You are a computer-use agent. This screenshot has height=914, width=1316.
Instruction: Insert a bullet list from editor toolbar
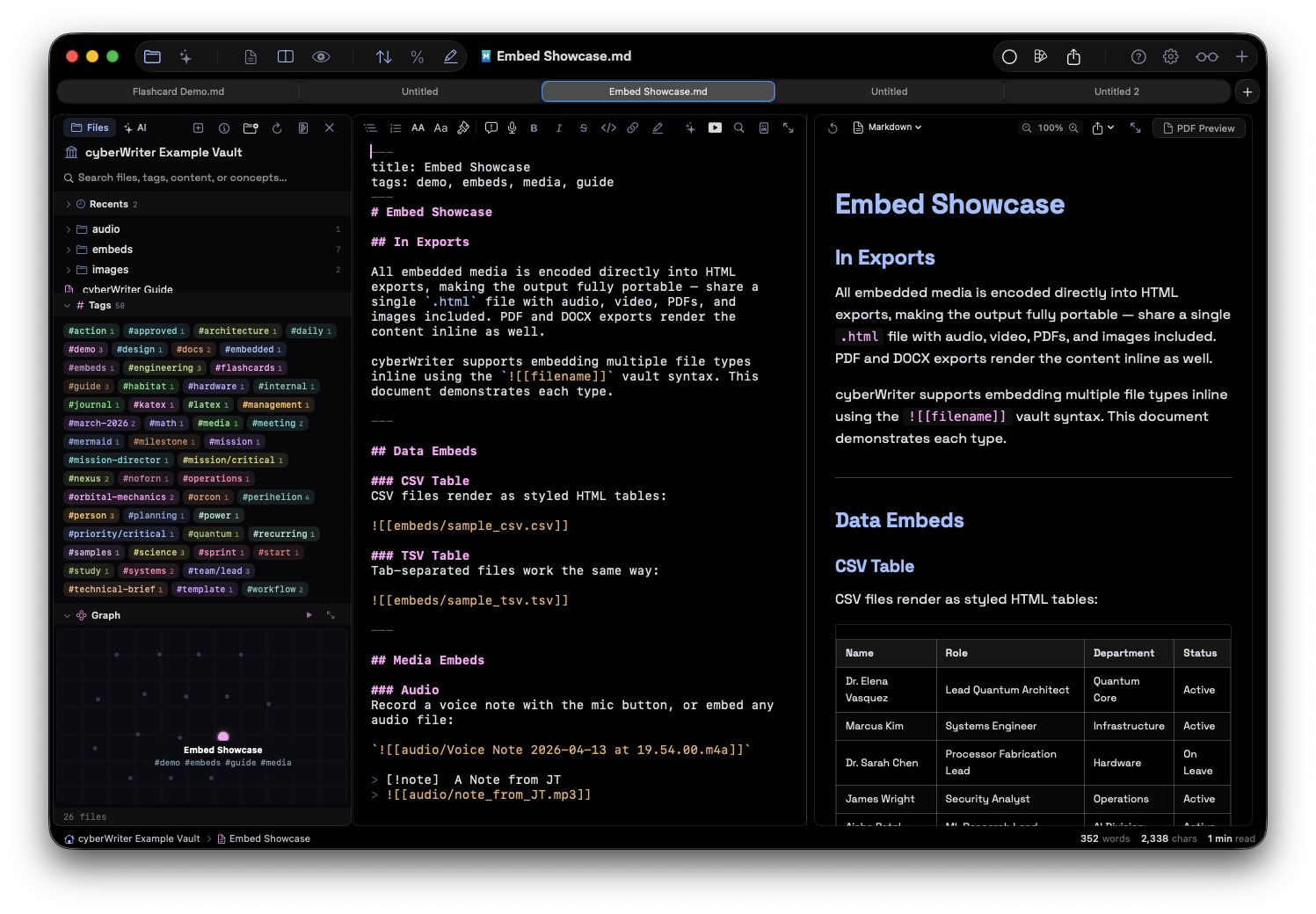coord(370,128)
